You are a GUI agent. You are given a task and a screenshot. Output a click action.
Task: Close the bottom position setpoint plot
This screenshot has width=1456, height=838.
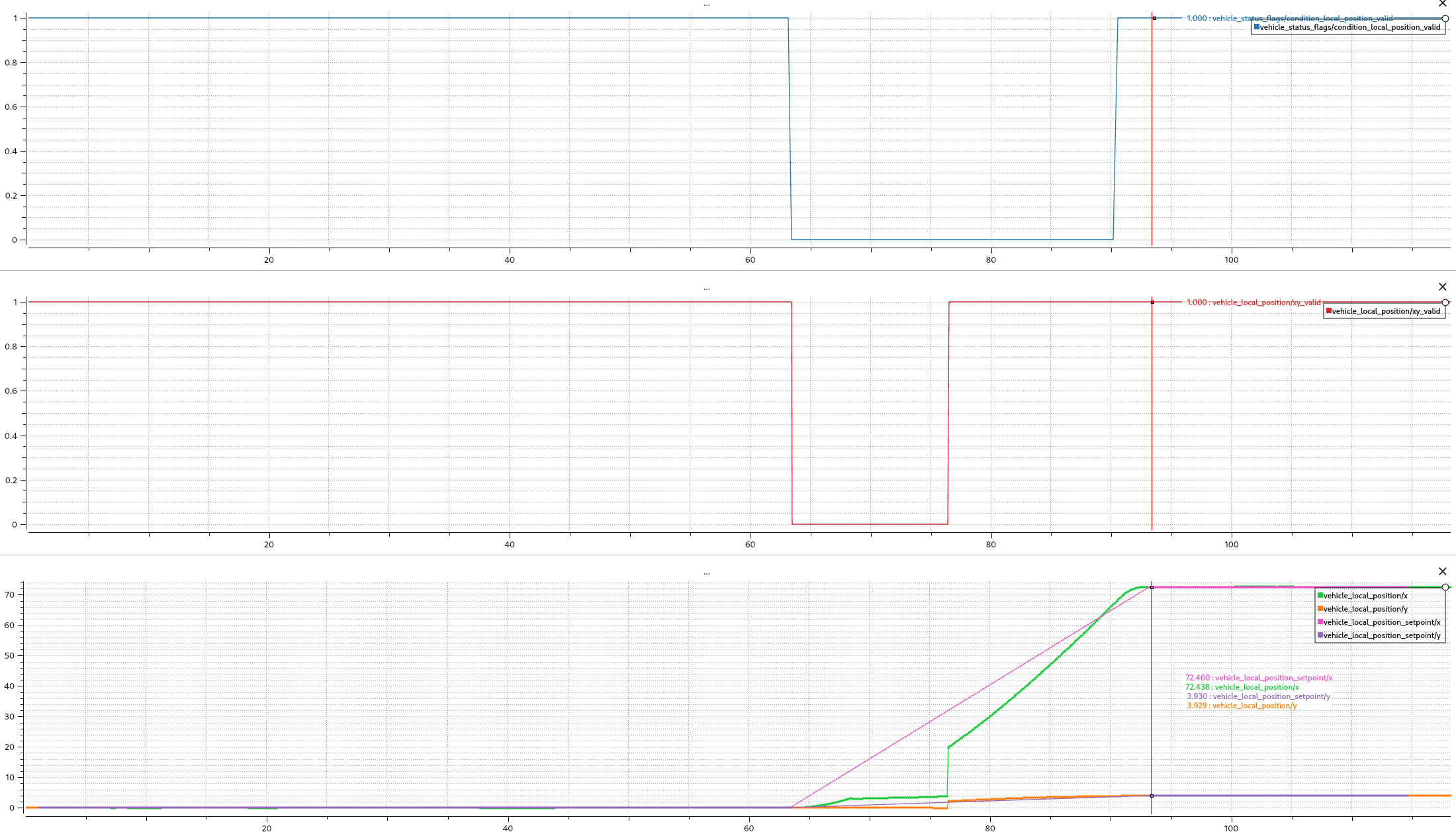coord(1443,571)
